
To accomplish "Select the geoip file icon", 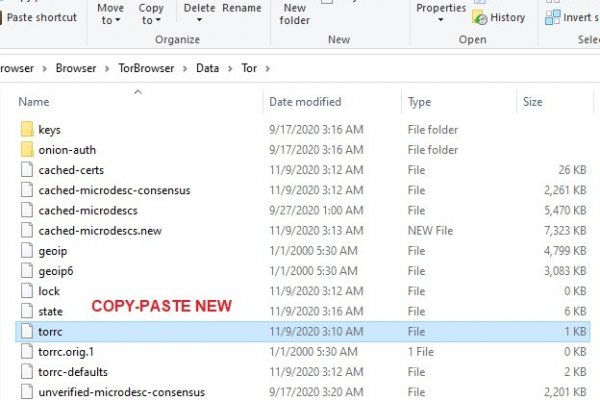I will tap(26, 250).
